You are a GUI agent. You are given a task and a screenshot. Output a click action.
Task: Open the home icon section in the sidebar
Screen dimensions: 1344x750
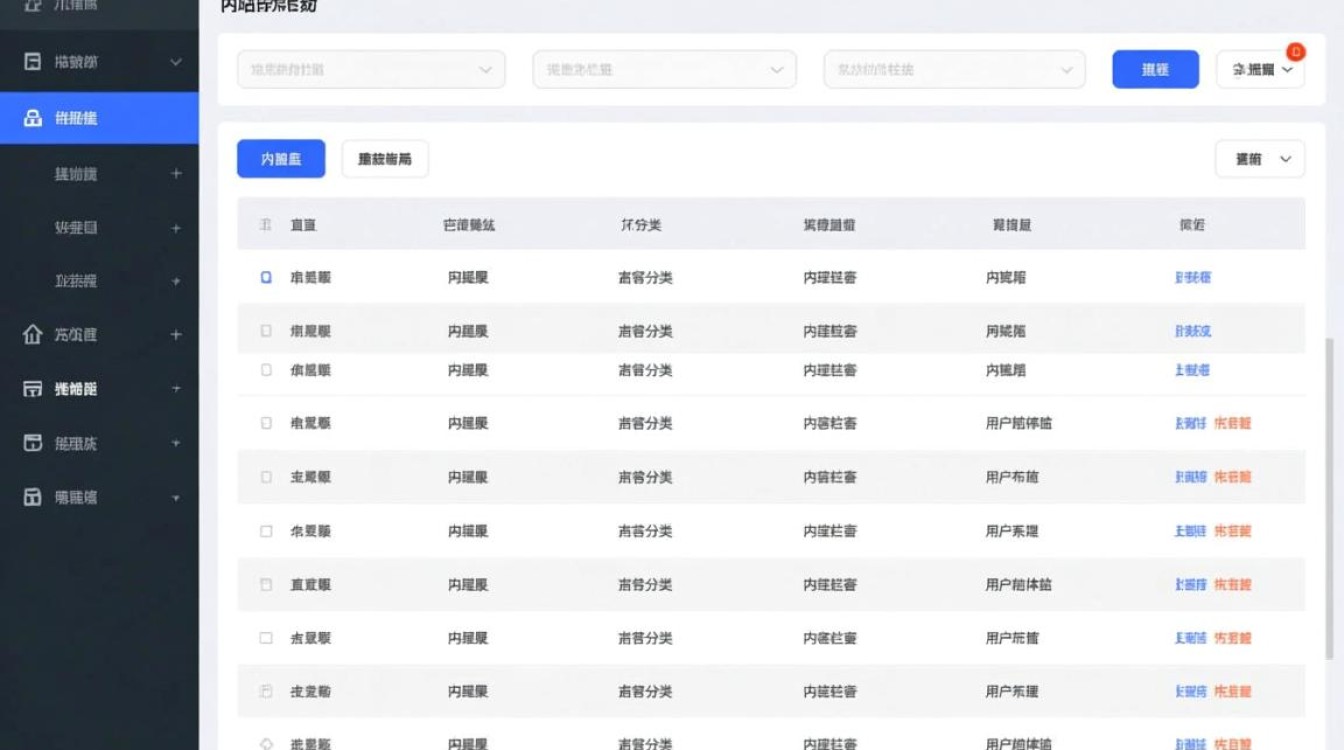point(33,335)
